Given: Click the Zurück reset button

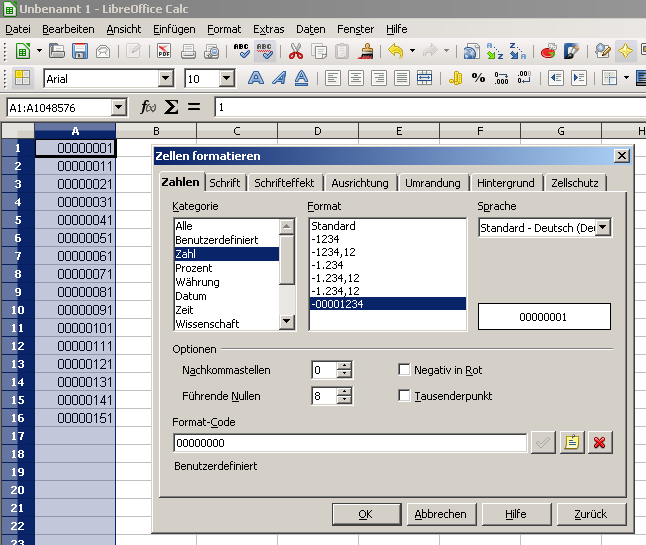Looking at the screenshot, I should pyautogui.click(x=591, y=514).
